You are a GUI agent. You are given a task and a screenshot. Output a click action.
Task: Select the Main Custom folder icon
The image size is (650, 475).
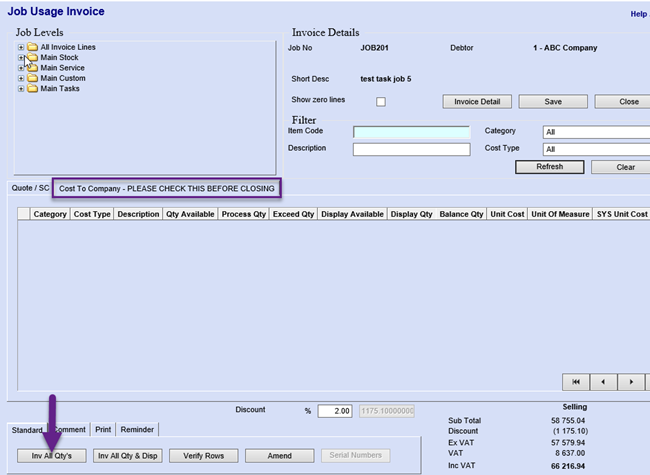33,78
